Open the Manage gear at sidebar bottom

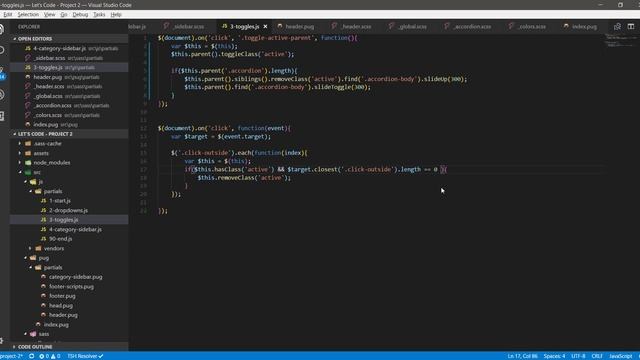[2, 340]
